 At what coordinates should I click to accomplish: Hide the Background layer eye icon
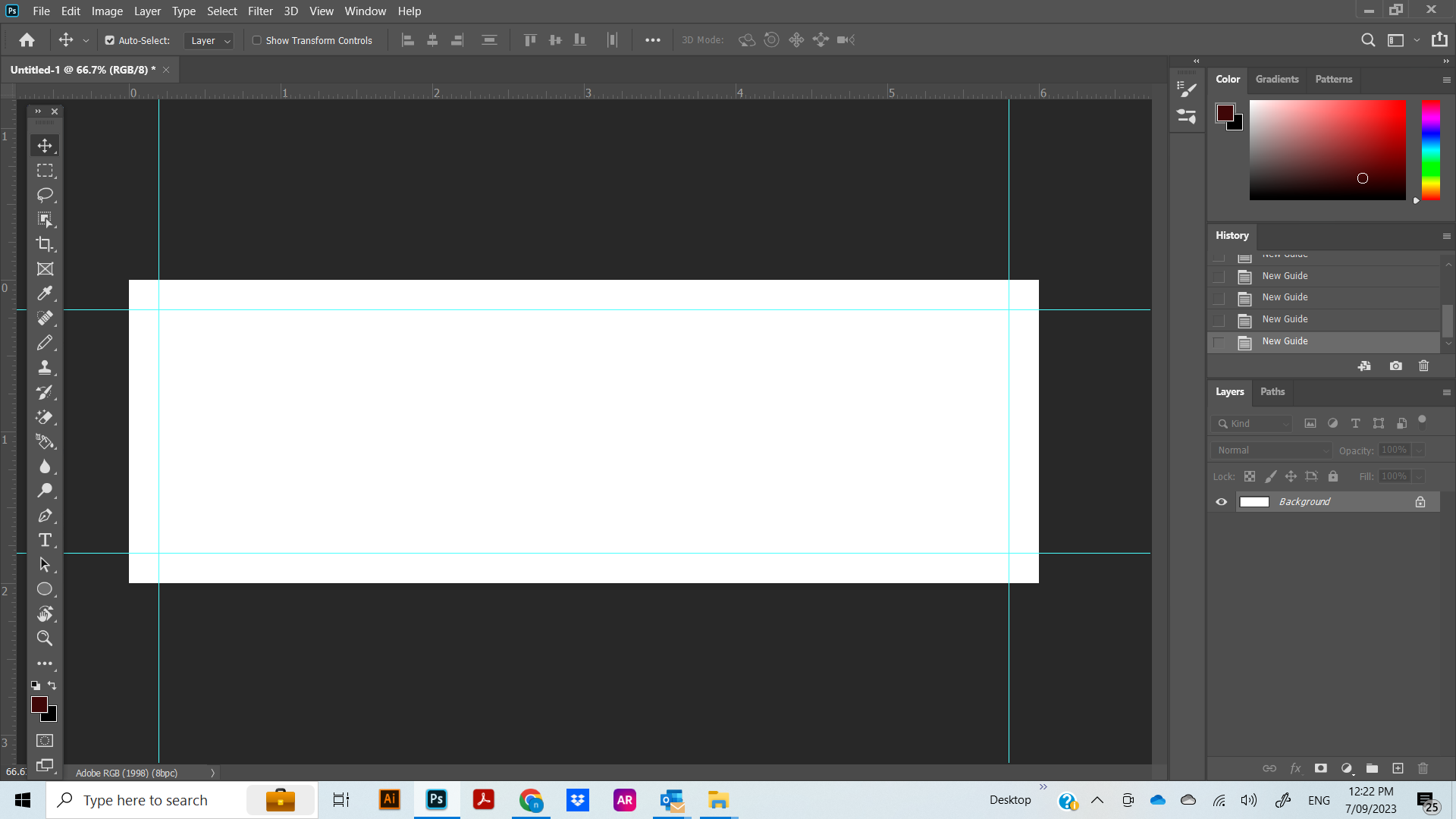(x=1221, y=502)
